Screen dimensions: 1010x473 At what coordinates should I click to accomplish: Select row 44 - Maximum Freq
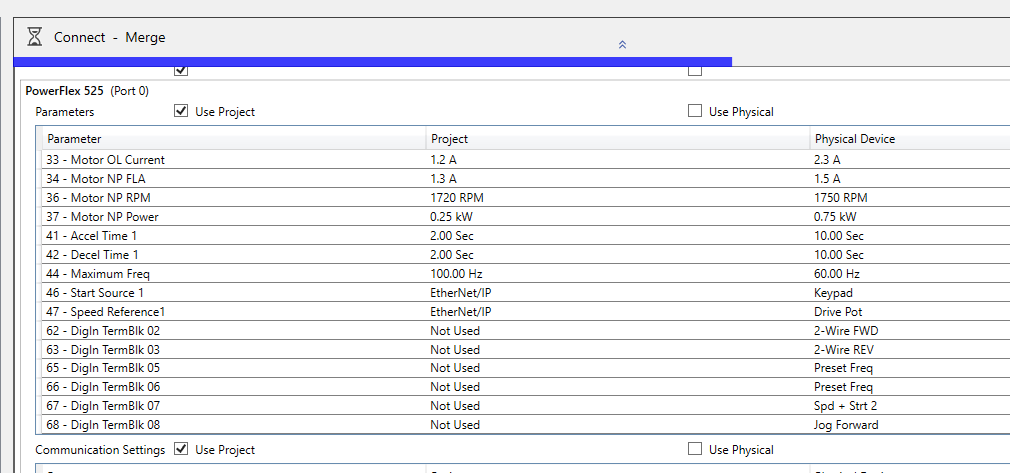(526, 274)
